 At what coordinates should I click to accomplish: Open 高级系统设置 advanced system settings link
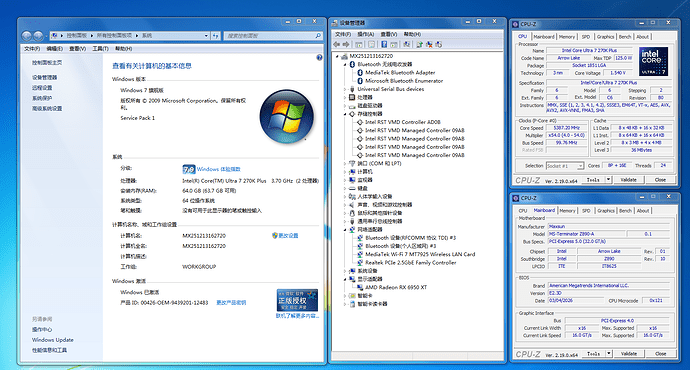[47, 109]
